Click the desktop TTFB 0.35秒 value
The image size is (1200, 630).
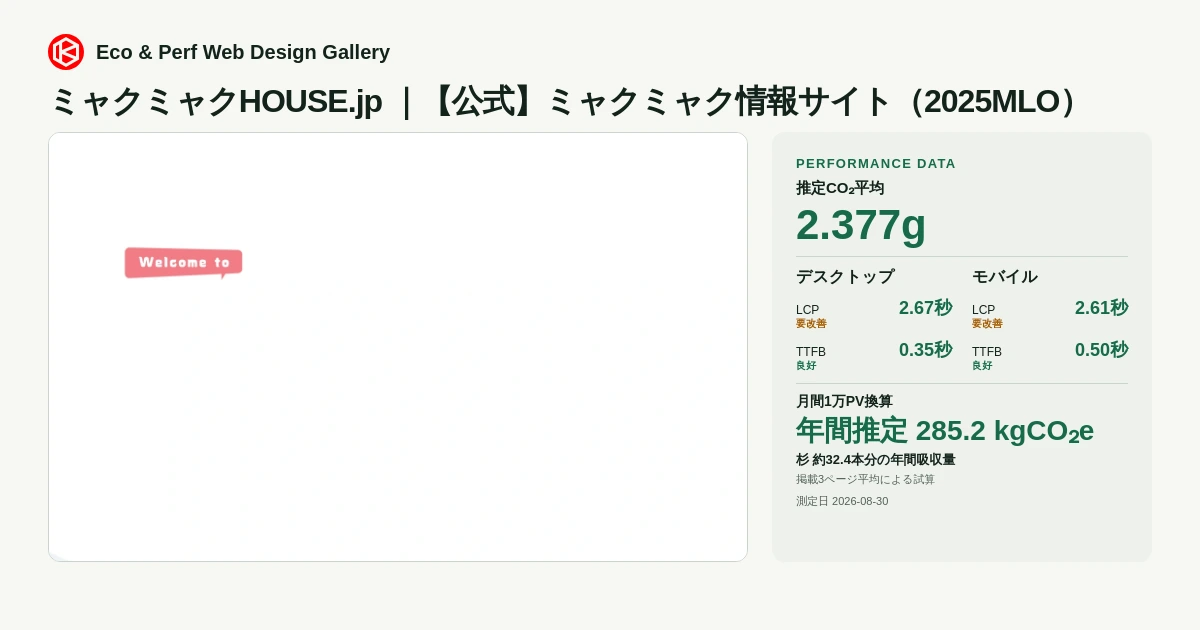coord(925,350)
